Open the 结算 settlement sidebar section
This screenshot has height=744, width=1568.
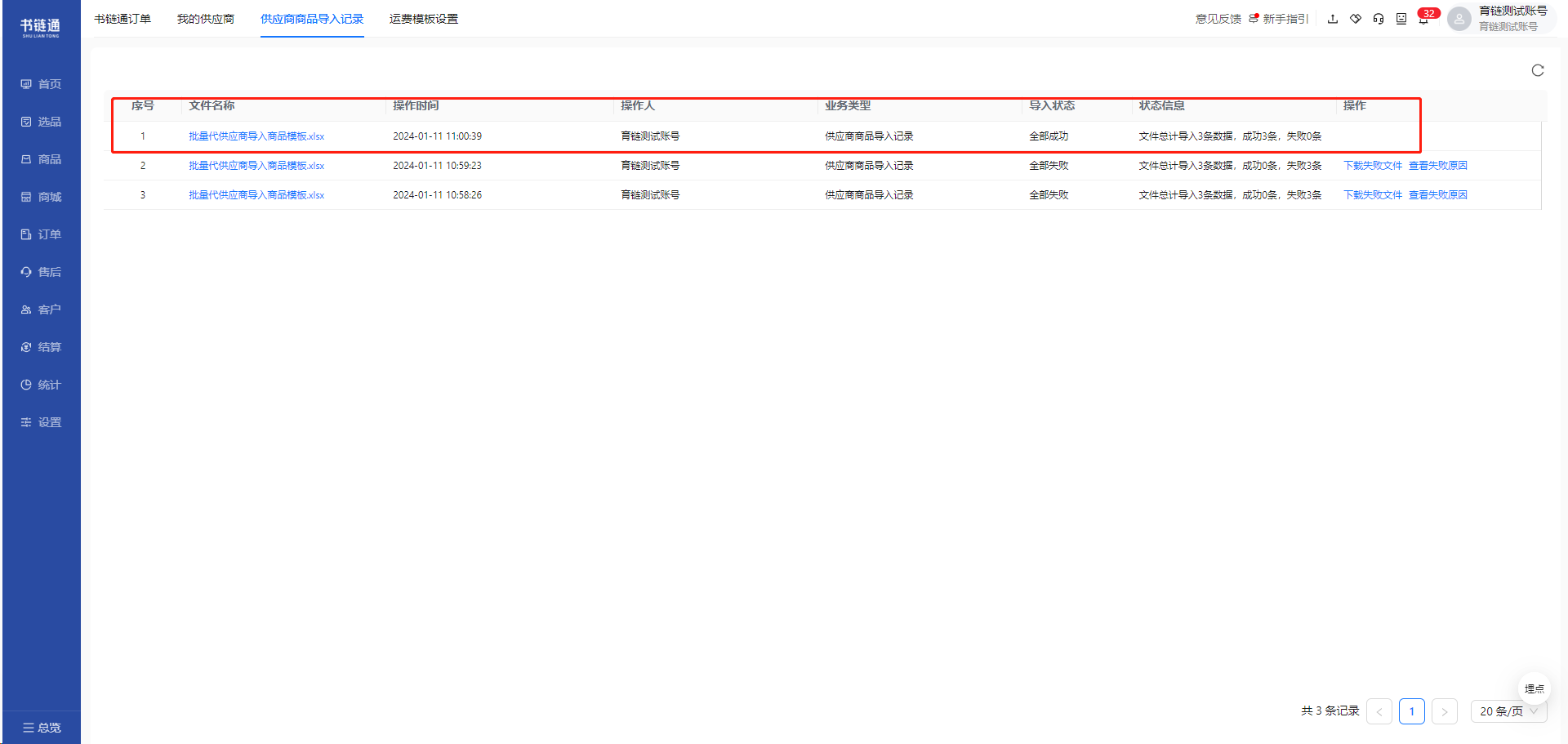pyautogui.click(x=41, y=347)
